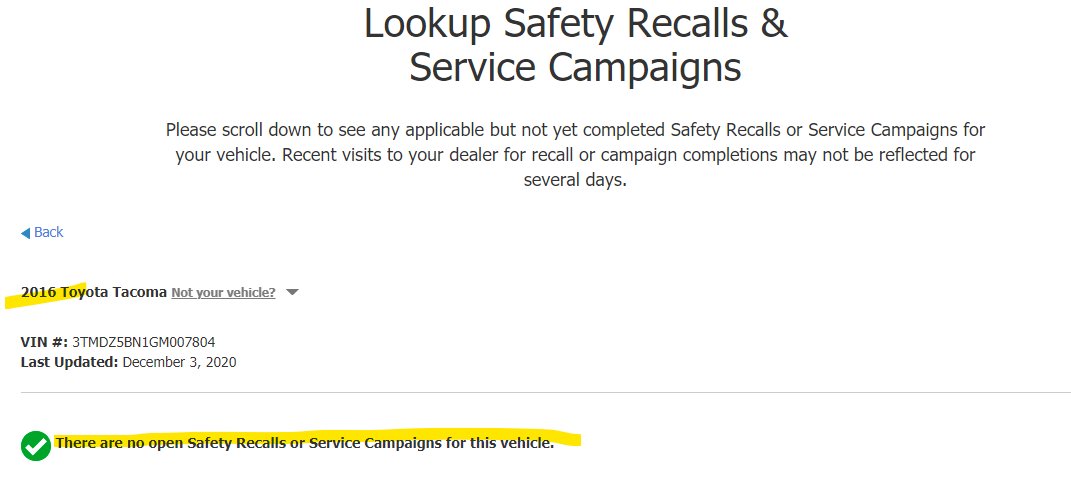1071x481 pixels.
Task: Select the VIN number 3TMDZ5BN1GM007804
Action: 143,342
